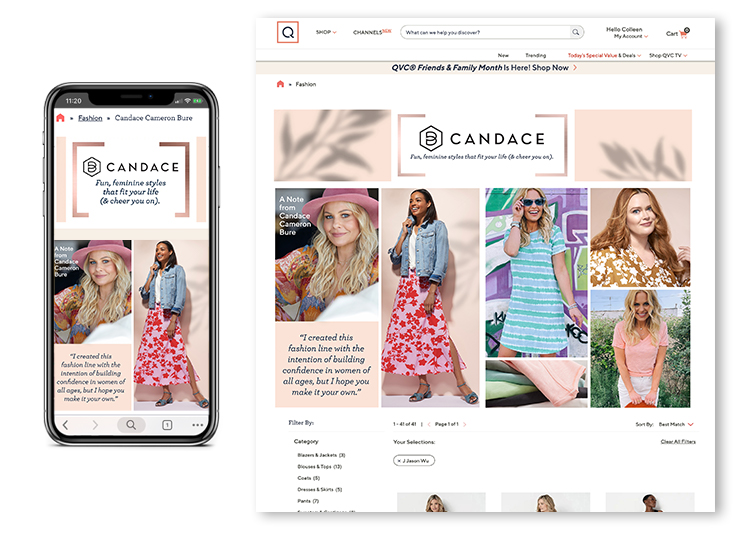This screenshot has width=747, height=533.
Task: Click the CANDACE brand logo banner on desktop
Action: pyautogui.click(x=482, y=145)
